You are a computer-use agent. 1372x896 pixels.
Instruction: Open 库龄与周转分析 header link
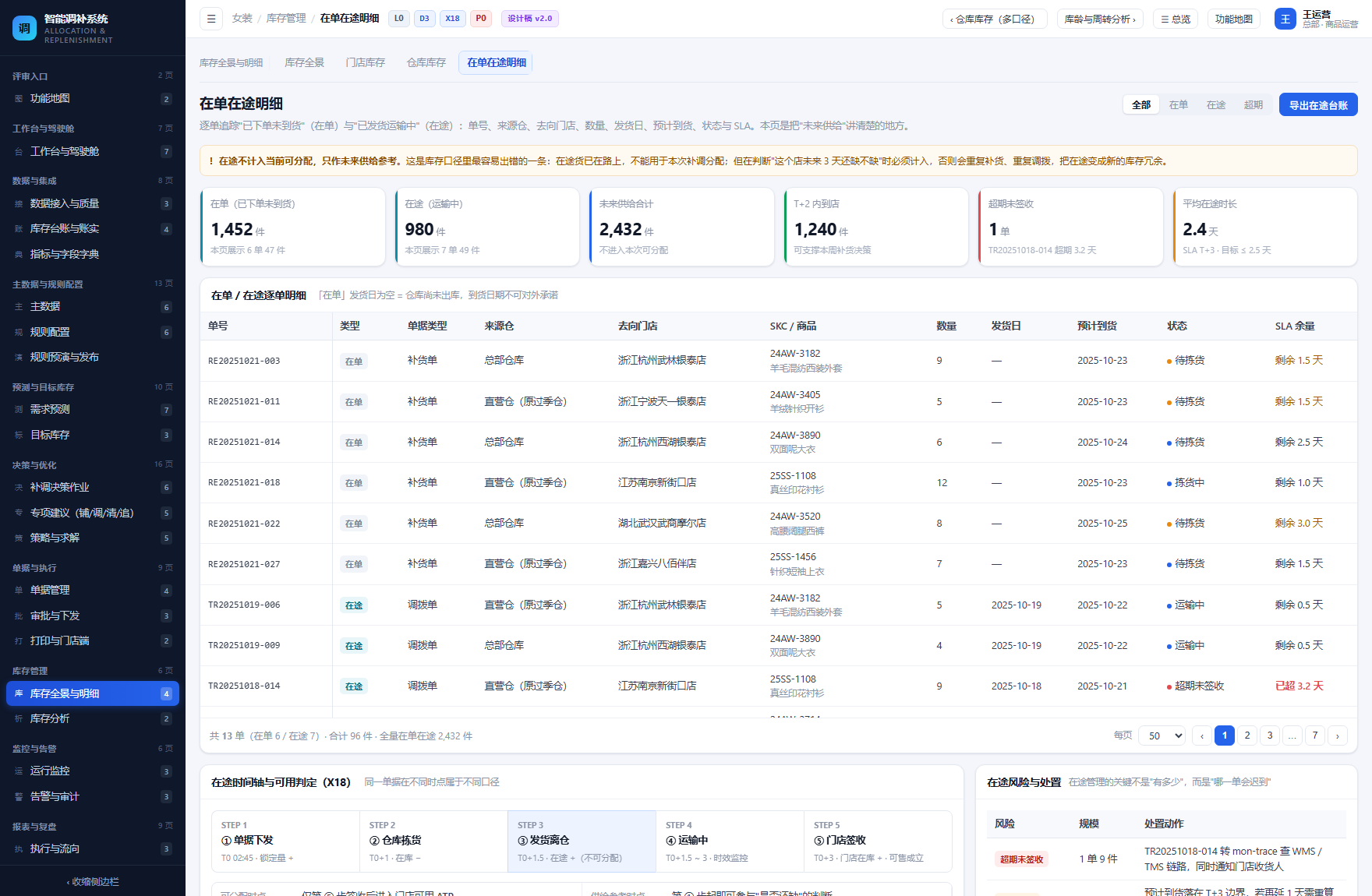click(x=1100, y=19)
